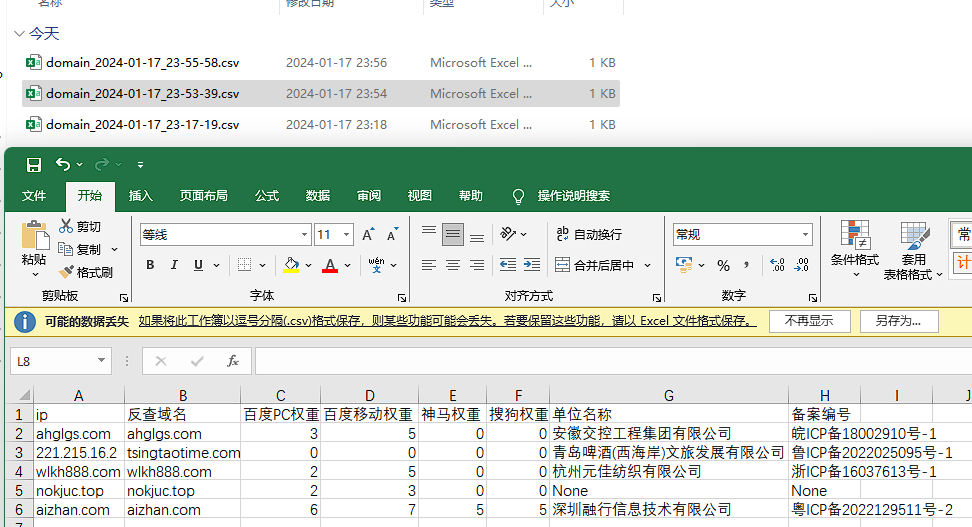Open the Name Box dropdown arrow
The height and width of the screenshot is (527, 972).
click(101, 361)
